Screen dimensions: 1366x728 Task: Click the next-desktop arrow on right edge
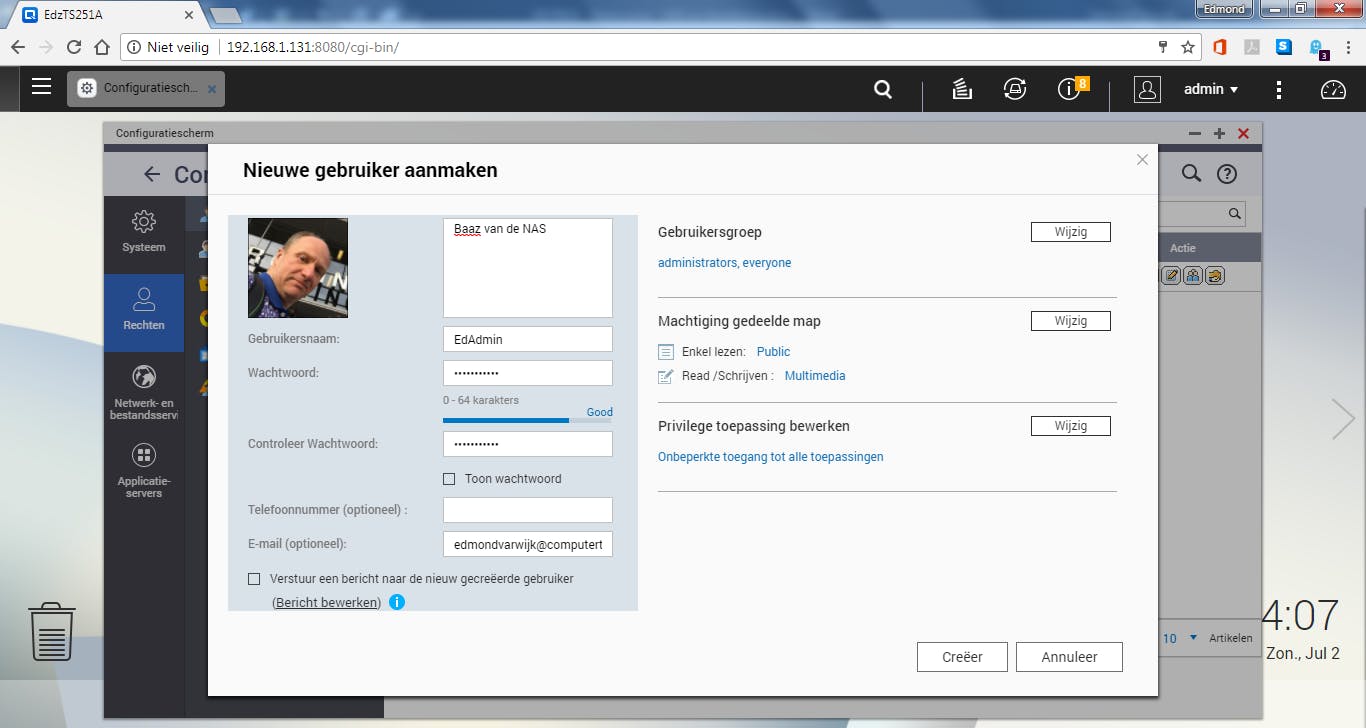1343,419
